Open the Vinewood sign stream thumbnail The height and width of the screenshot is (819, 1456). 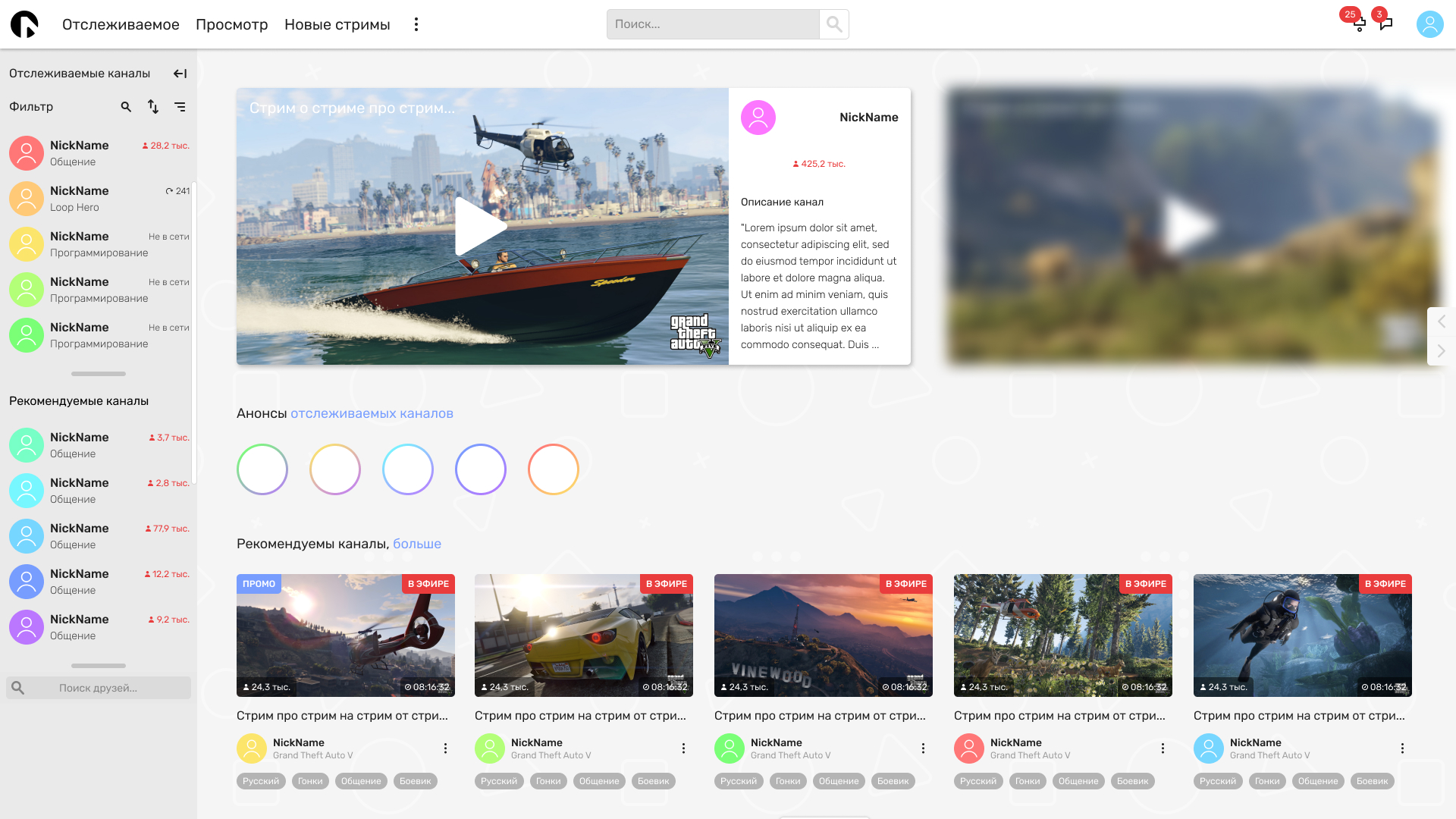coord(824,635)
